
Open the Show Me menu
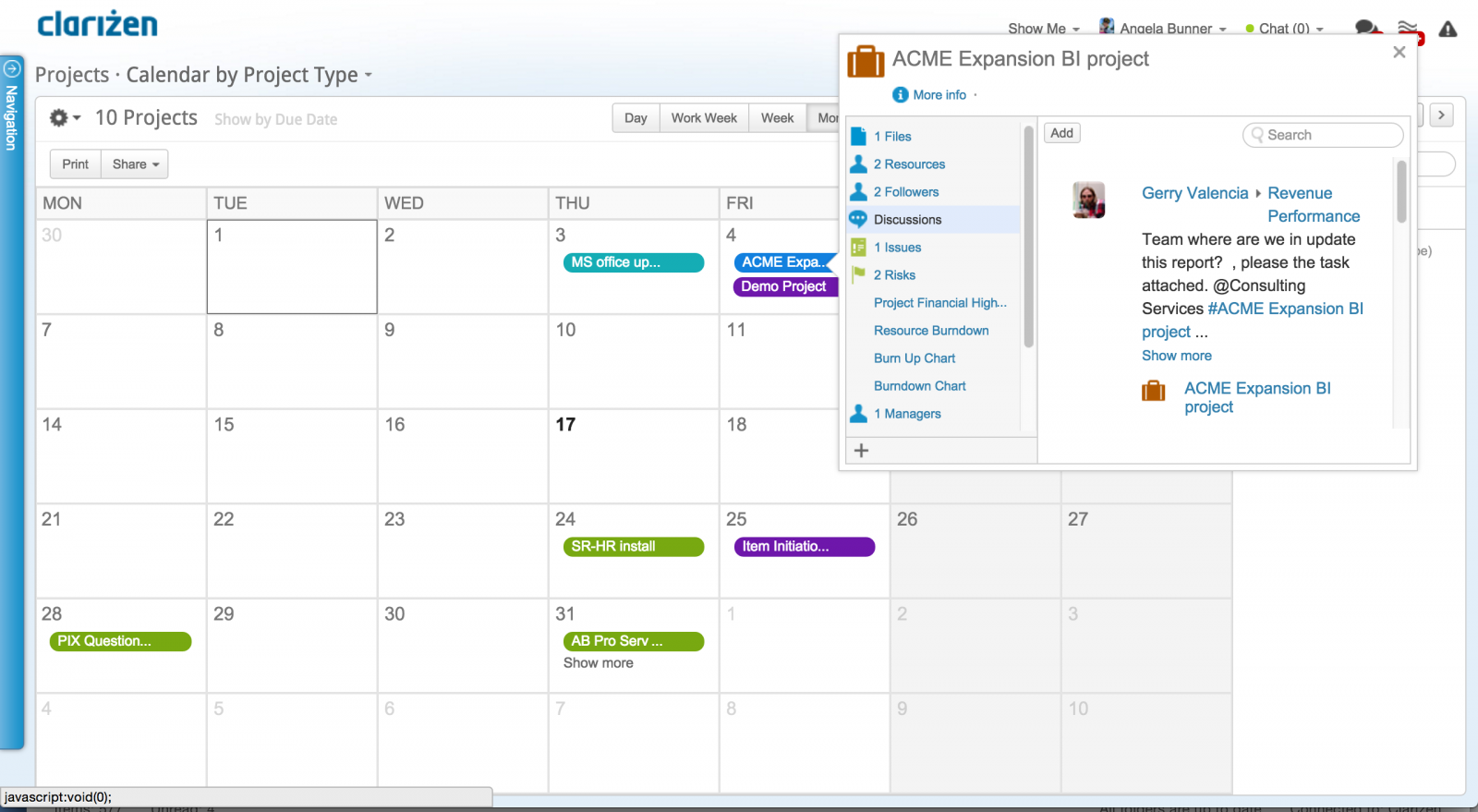(x=1043, y=29)
